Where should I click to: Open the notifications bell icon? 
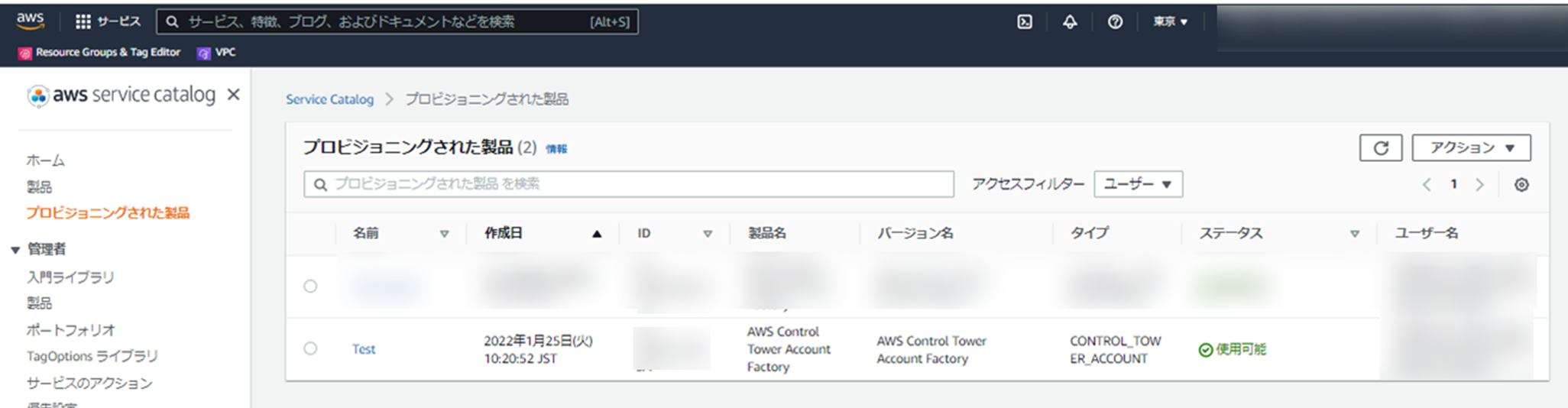tap(1070, 21)
